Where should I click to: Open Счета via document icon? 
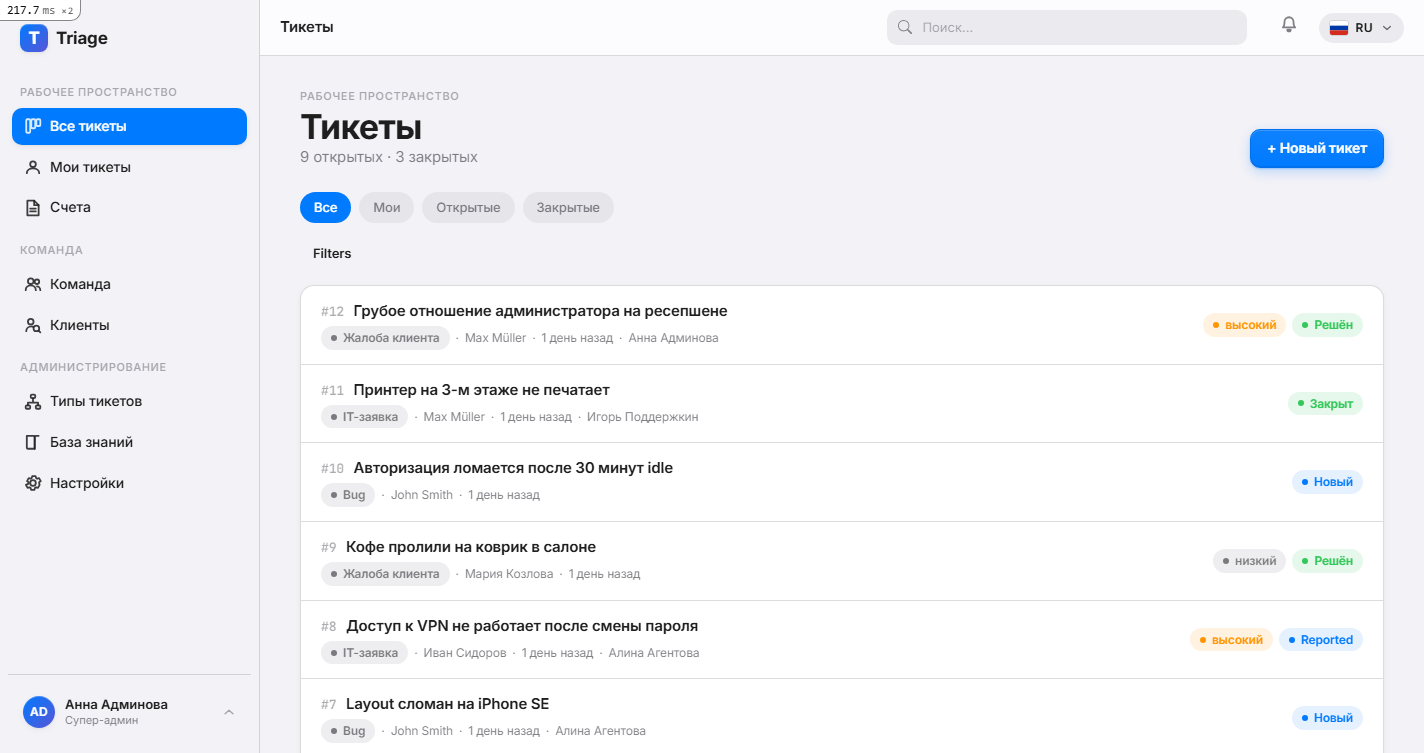[x=32, y=207]
